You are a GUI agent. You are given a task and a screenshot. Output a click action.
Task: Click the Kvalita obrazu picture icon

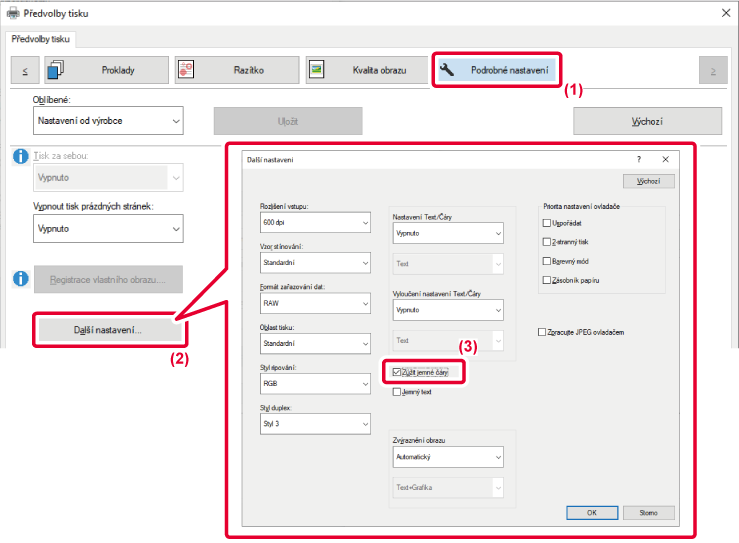click(x=316, y=70)
